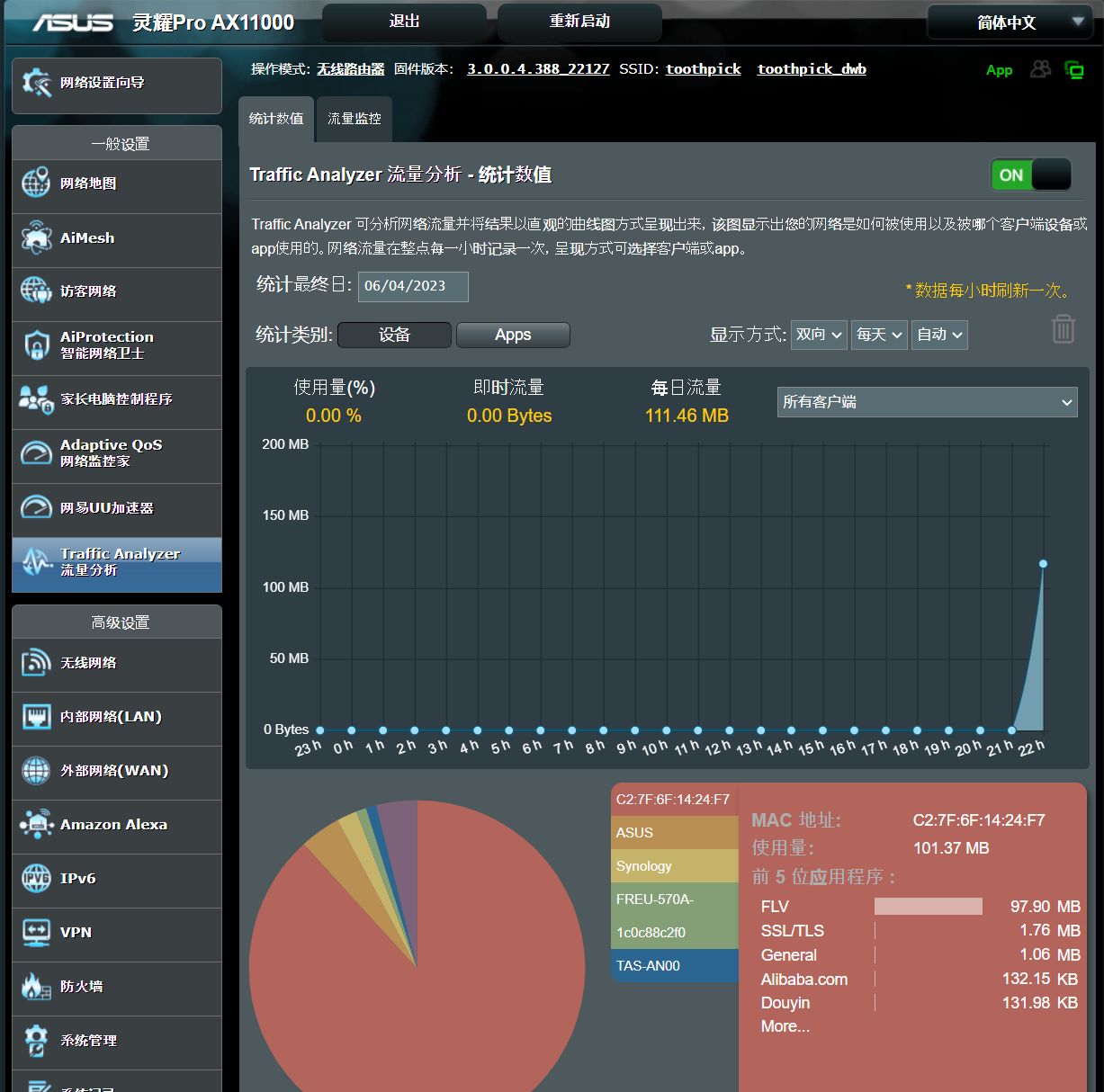Click the trash can delete-data icon
Image resolution: width=1104 pixels, height=1092 pixels.
click(1063, 328)
